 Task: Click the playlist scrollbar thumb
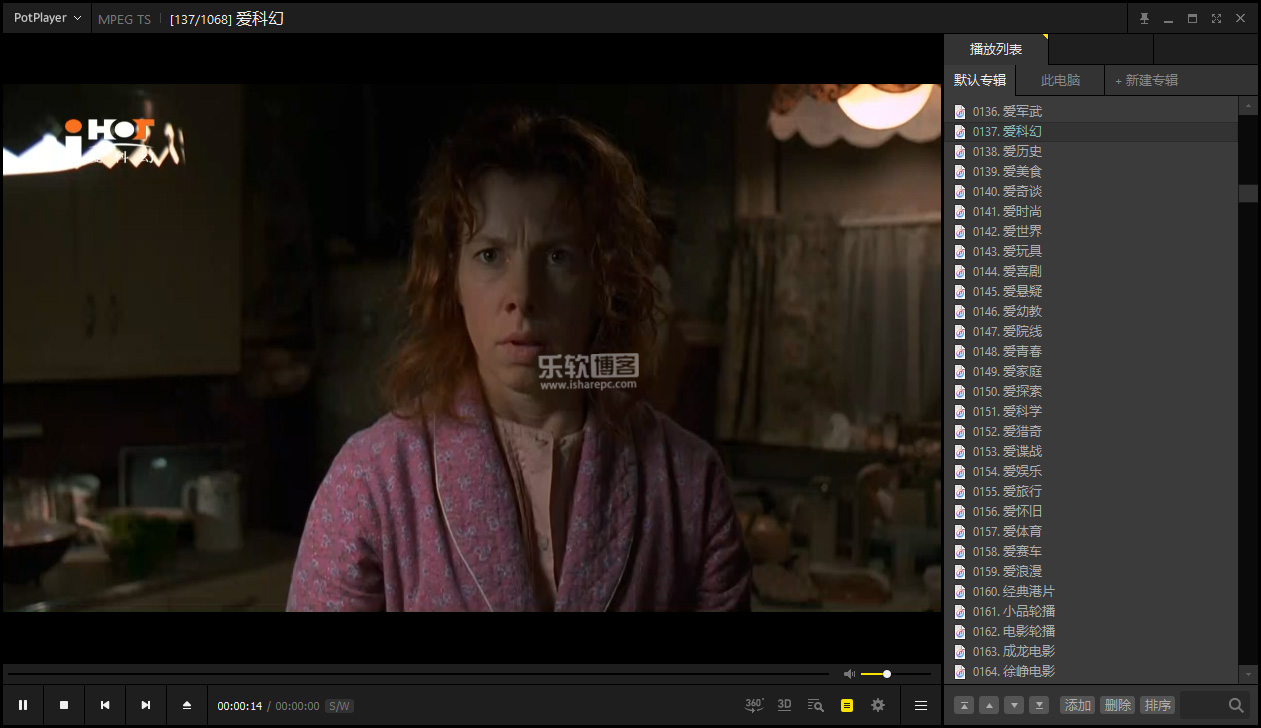(1248, 193)
